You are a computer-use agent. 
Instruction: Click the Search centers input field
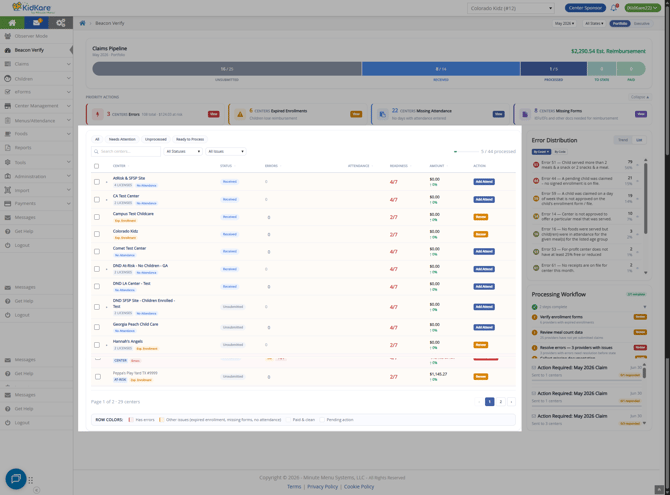click(126, 151)
